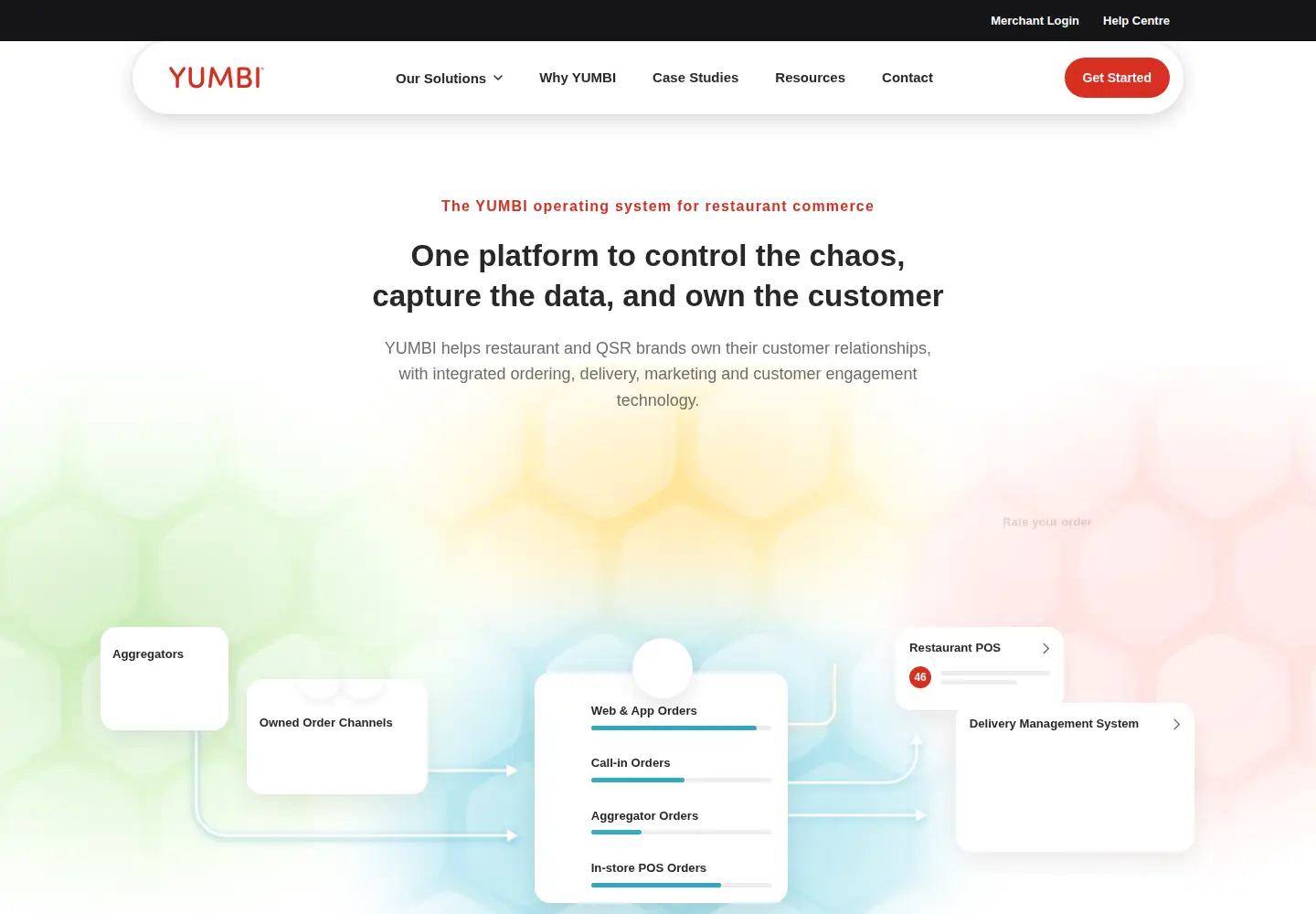
Task: Click the In-store POS Orders progress bar
Action: click(x=681, y=885)
